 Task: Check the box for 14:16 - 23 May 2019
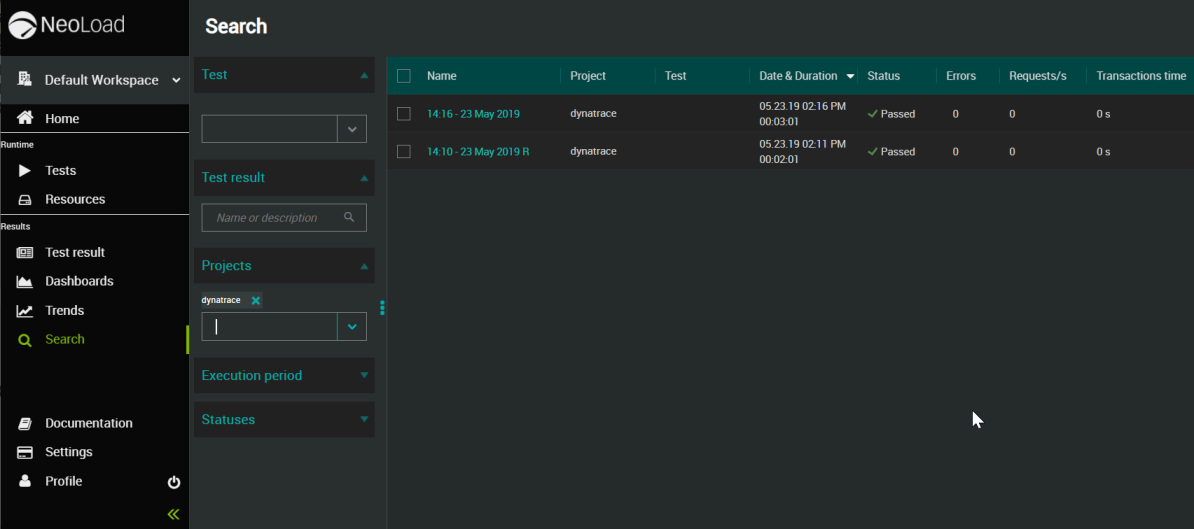404,114
